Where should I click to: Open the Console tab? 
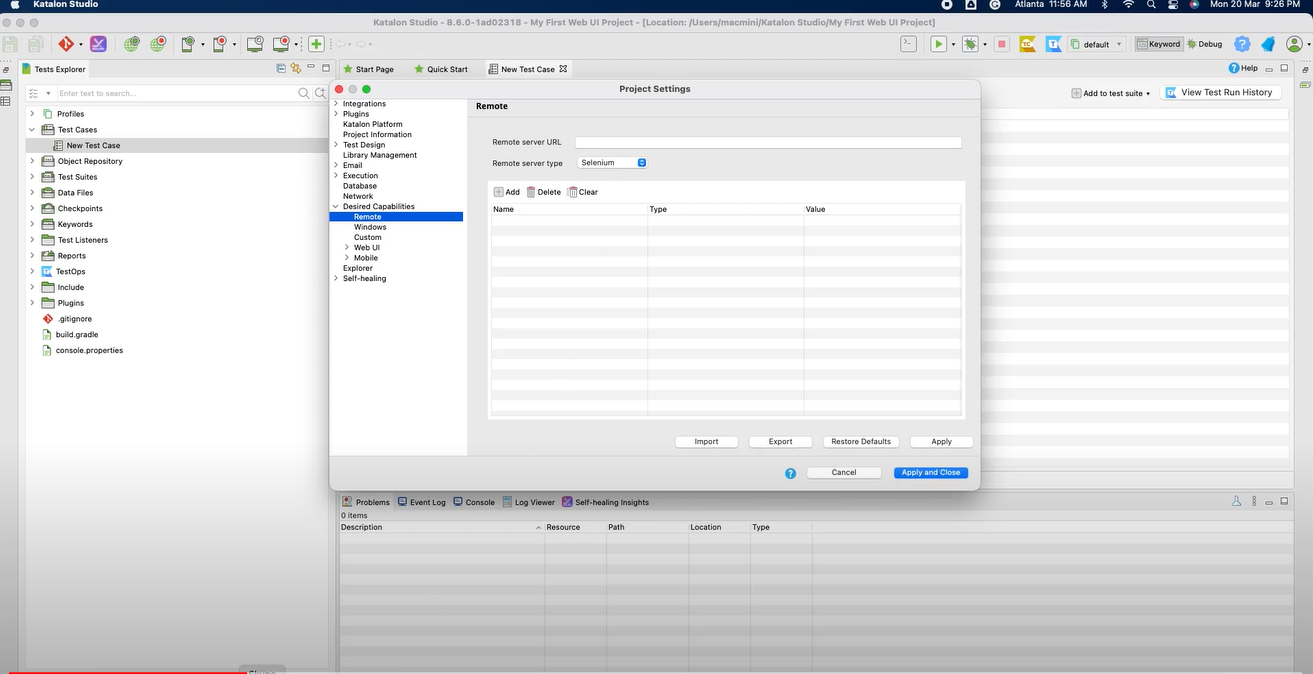point(473,502)
